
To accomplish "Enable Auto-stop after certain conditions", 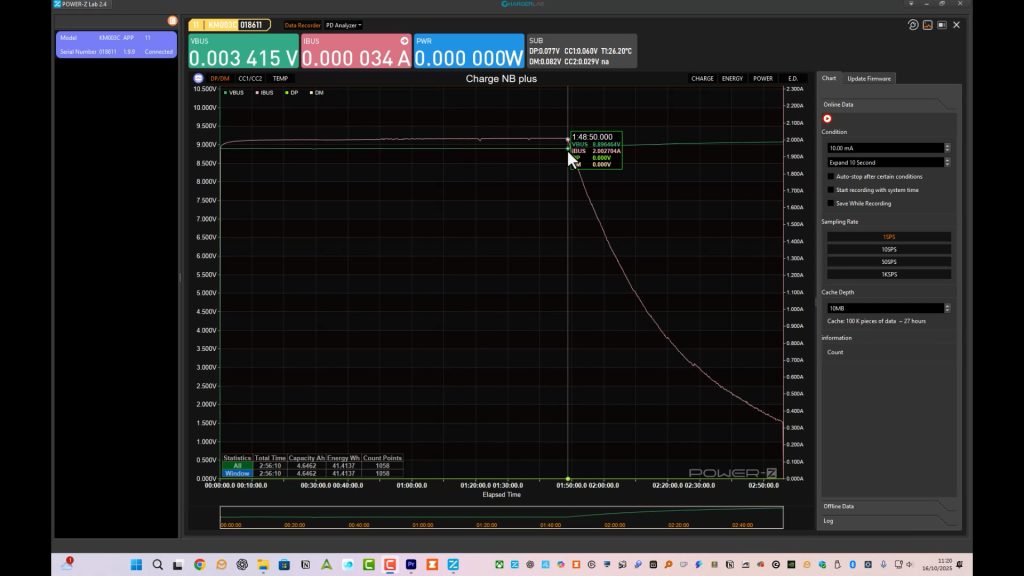I will click(x=831, y=176).
